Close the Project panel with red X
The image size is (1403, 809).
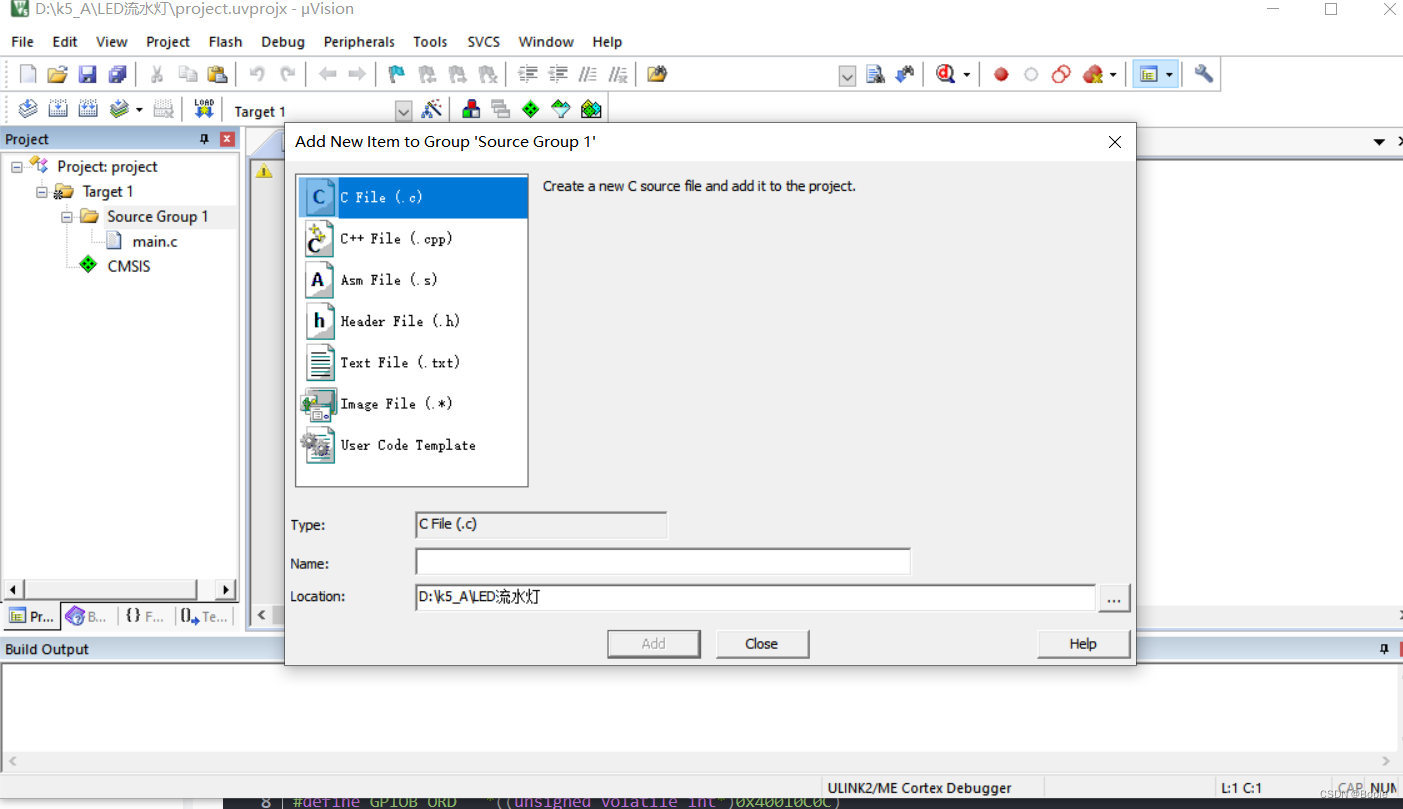227,139
